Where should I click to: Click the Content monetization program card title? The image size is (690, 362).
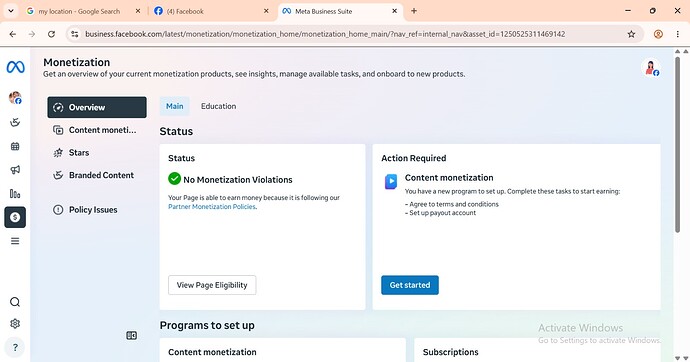coord(212,352)
